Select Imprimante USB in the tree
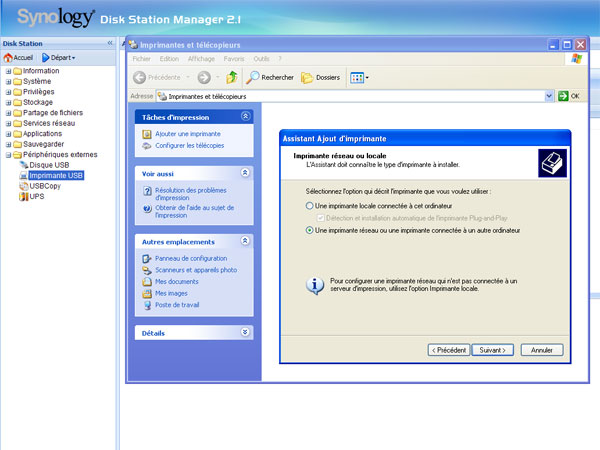 click(56, 176)
